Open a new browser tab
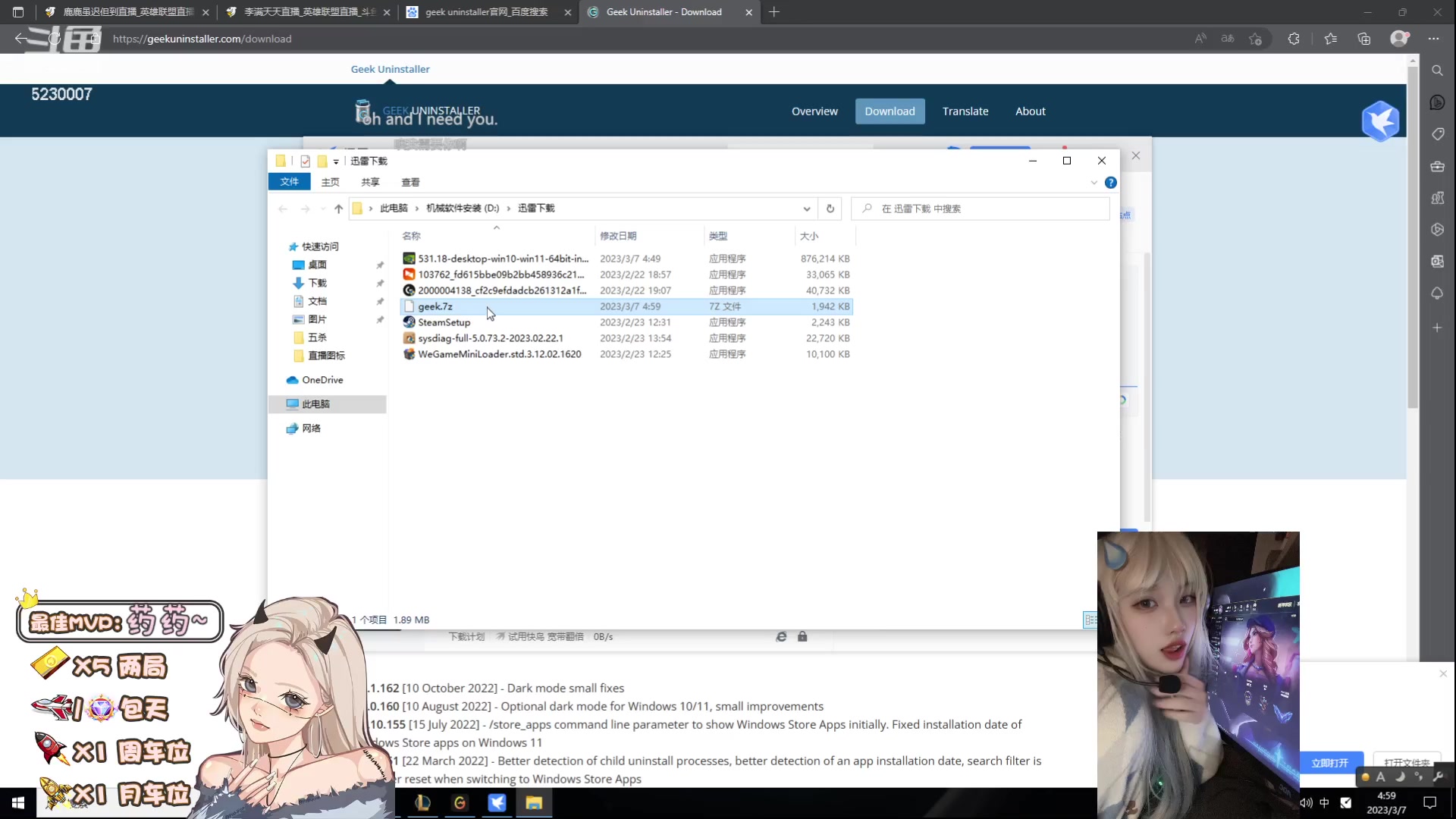 click(773, 12)
